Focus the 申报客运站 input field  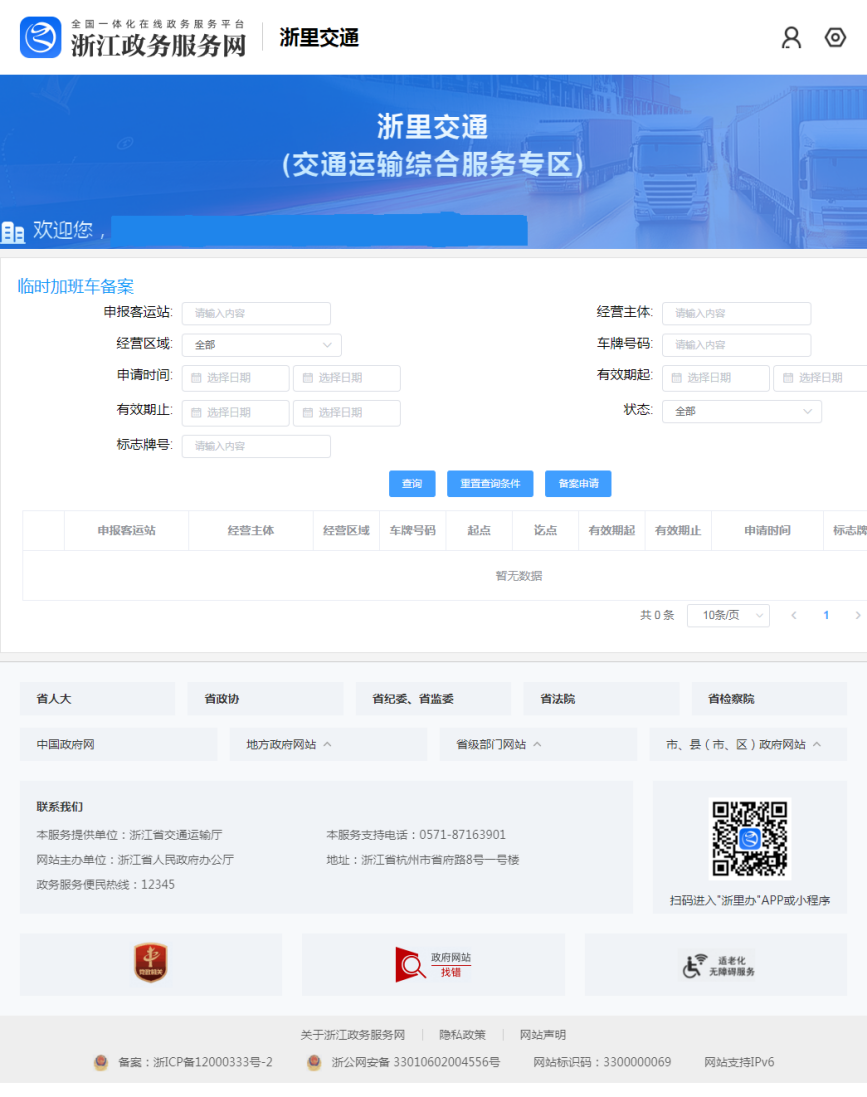256,313
